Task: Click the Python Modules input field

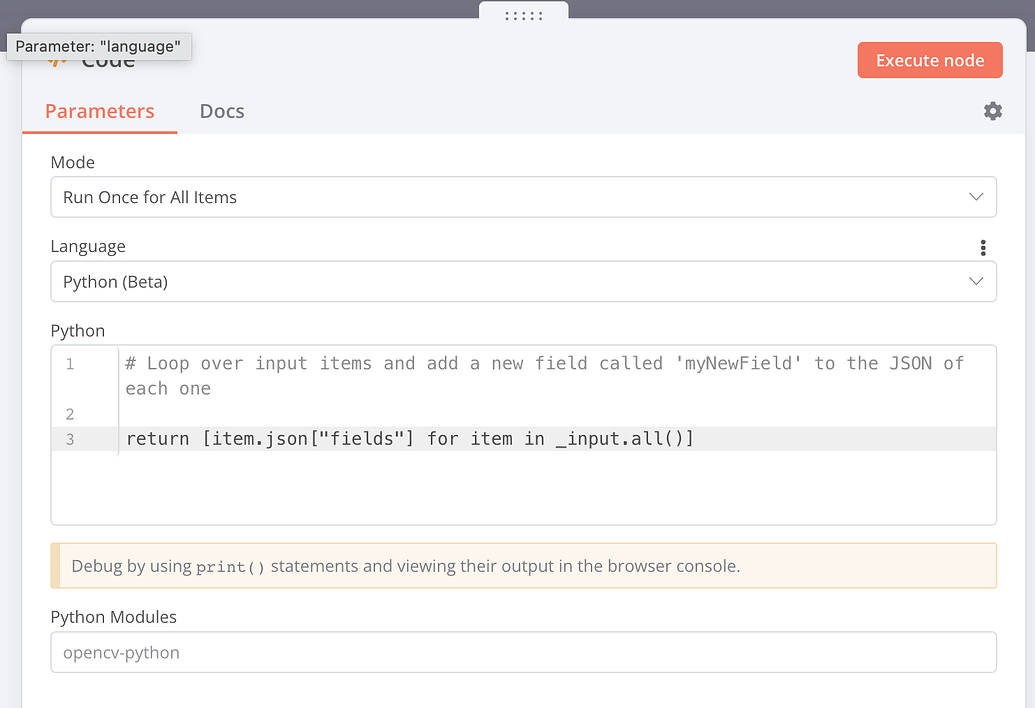Action: tap(523, 652)
